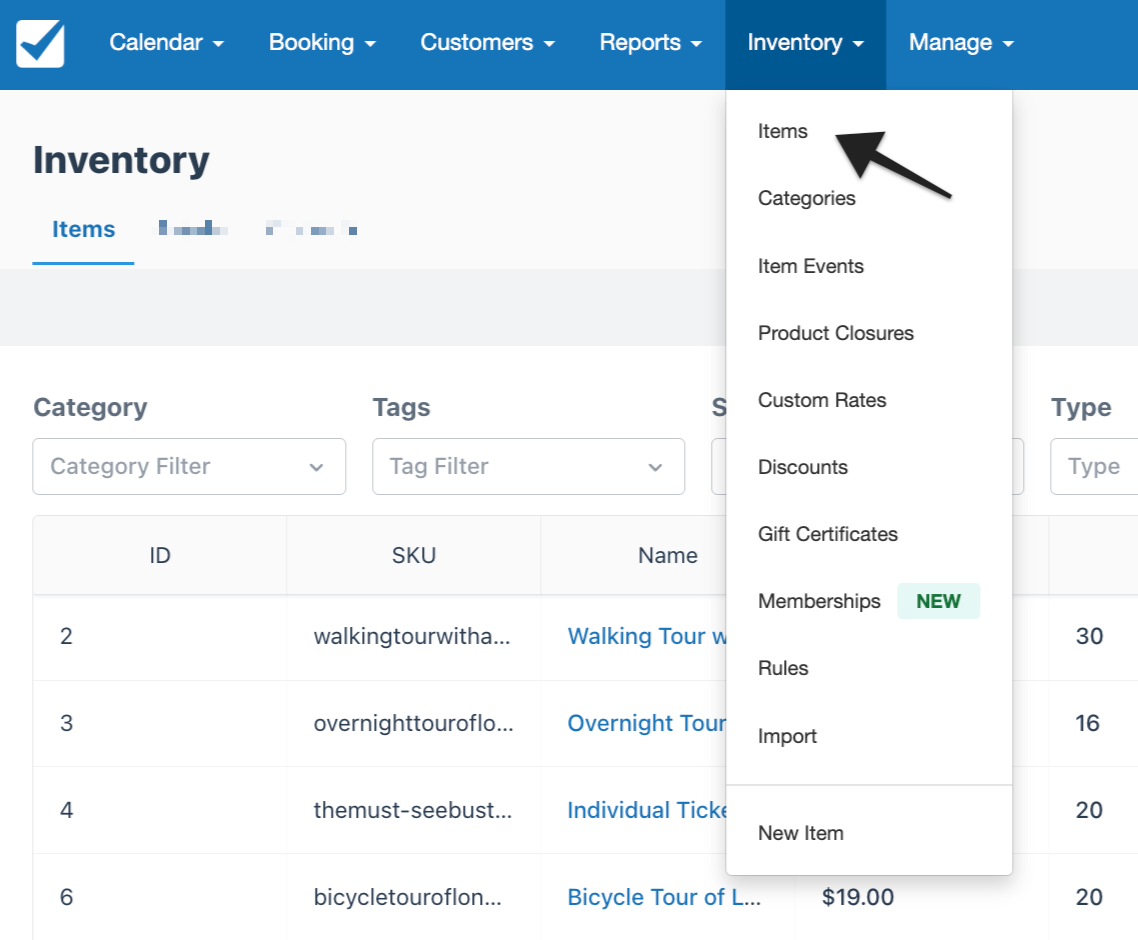Open the Bicycle Tour of L... link
Screen dimensions: 1138x940
[664, 898]
